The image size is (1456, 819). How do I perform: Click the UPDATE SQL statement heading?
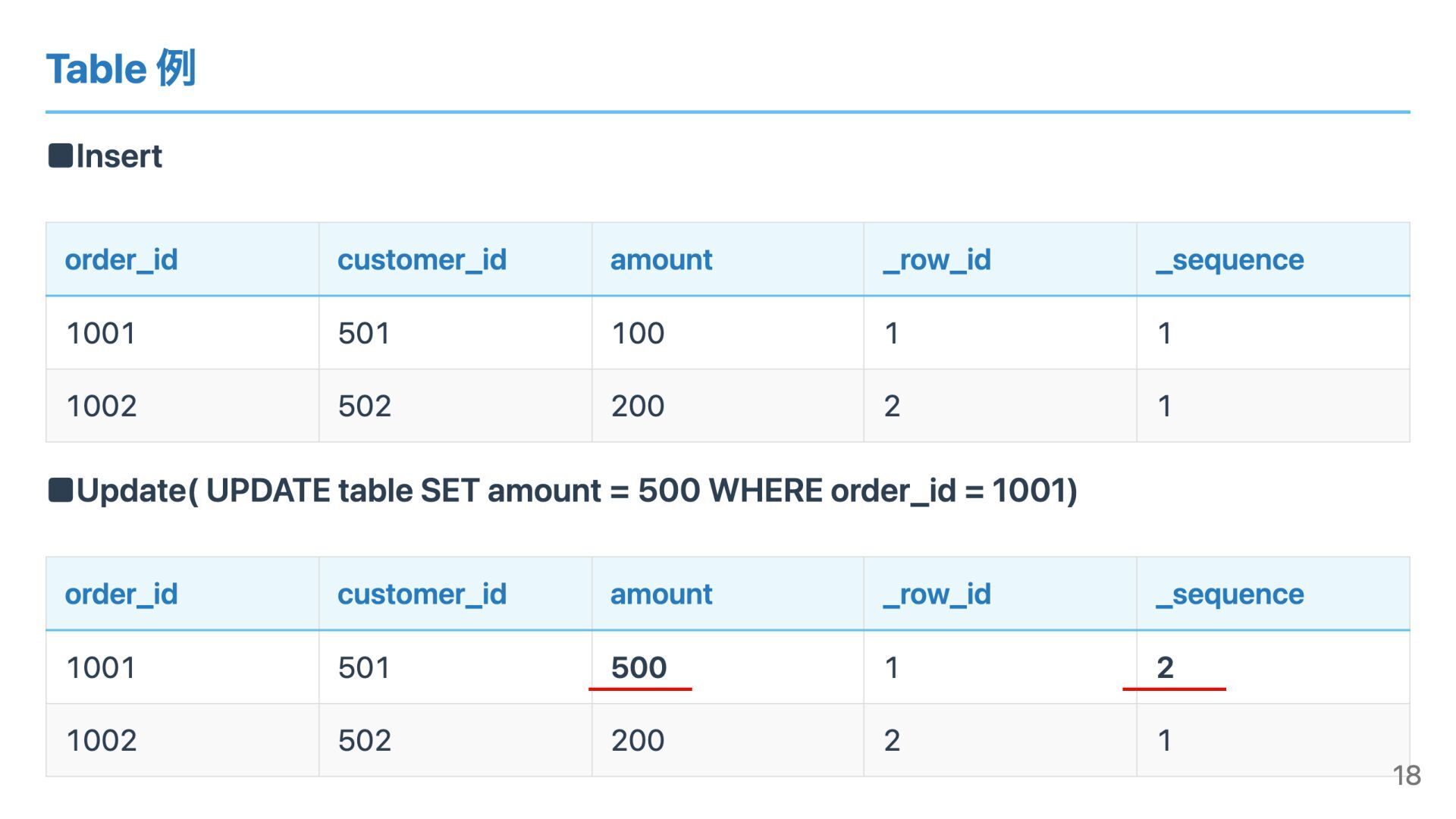pyautogui.click(x=576, y=491)
